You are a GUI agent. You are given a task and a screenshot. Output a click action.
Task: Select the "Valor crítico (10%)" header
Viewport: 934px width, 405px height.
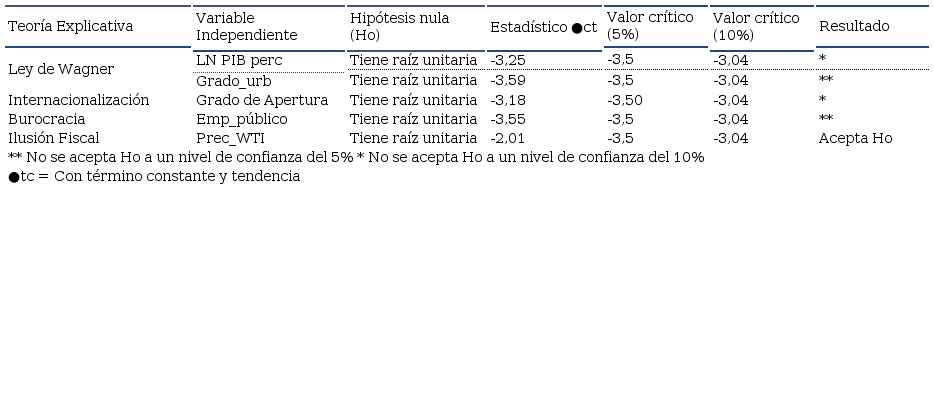click(x=756, y=27)
